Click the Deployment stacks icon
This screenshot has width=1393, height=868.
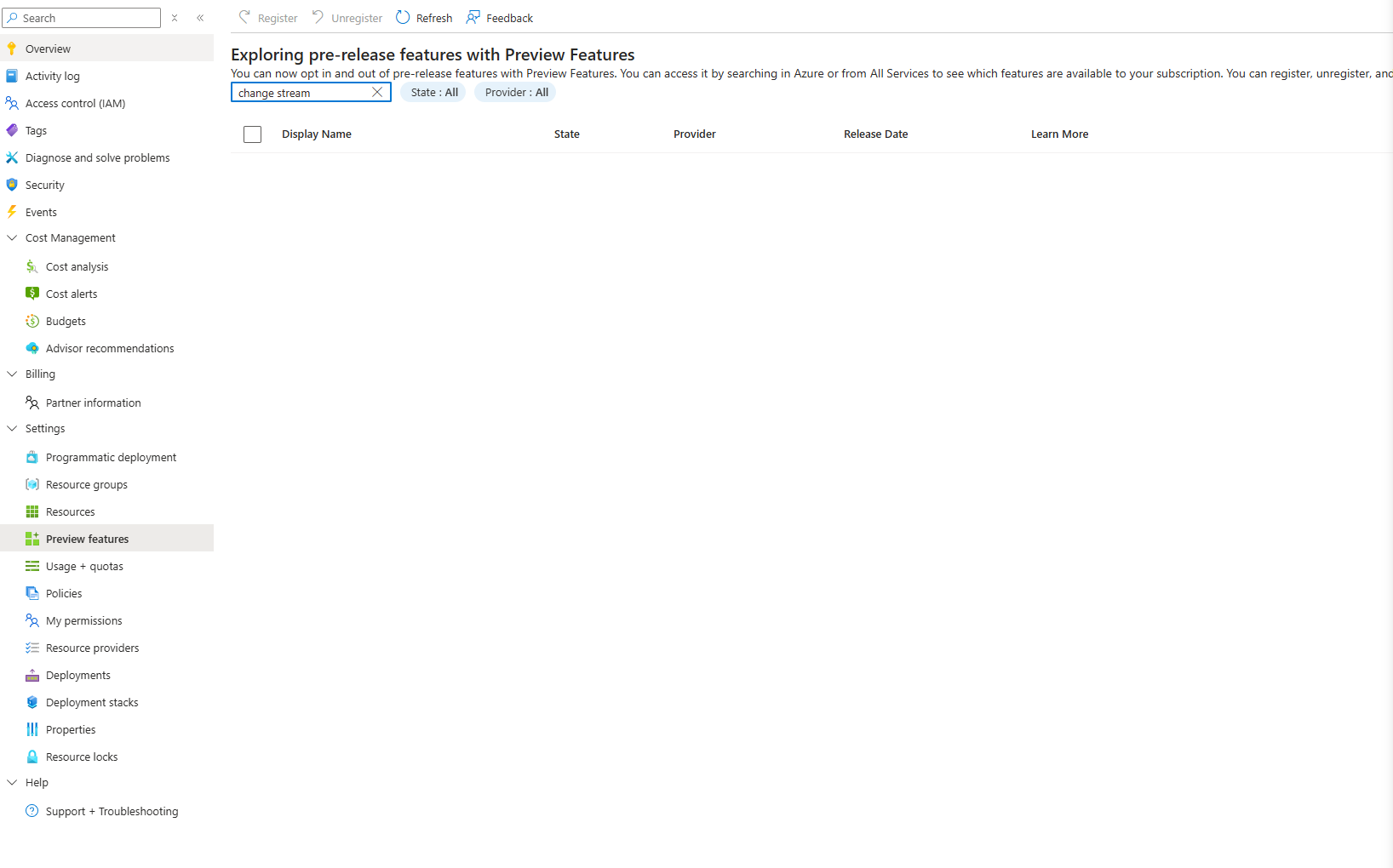[32, 702]
